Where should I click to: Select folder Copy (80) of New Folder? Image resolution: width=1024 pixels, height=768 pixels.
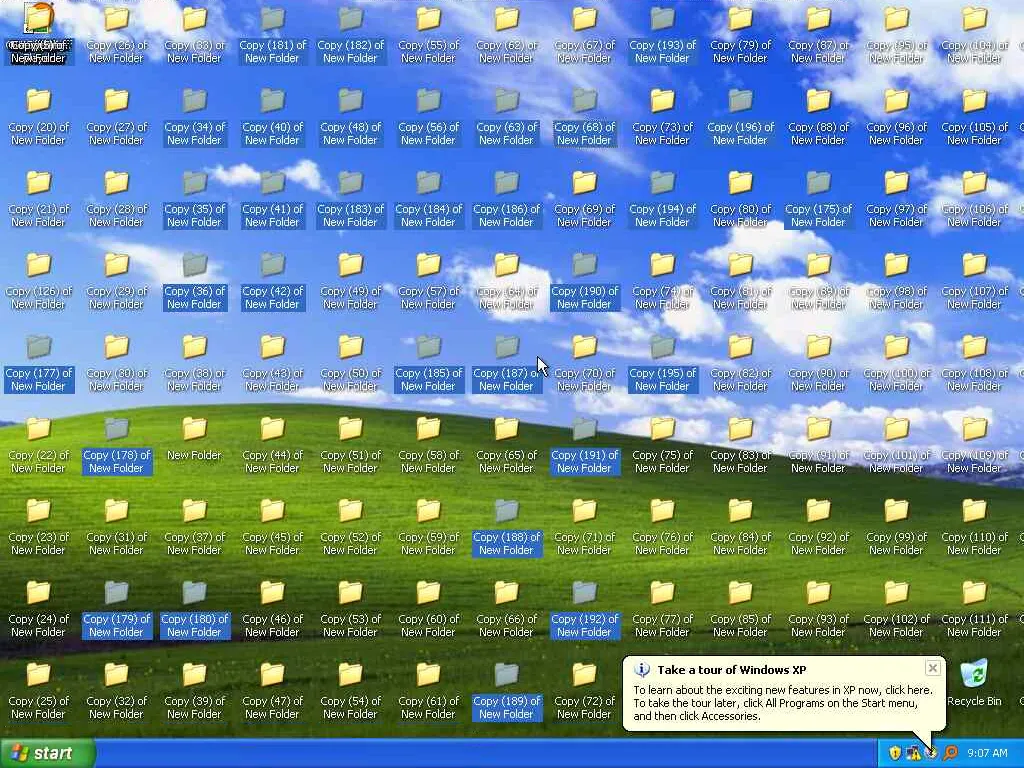click(740, 199)
